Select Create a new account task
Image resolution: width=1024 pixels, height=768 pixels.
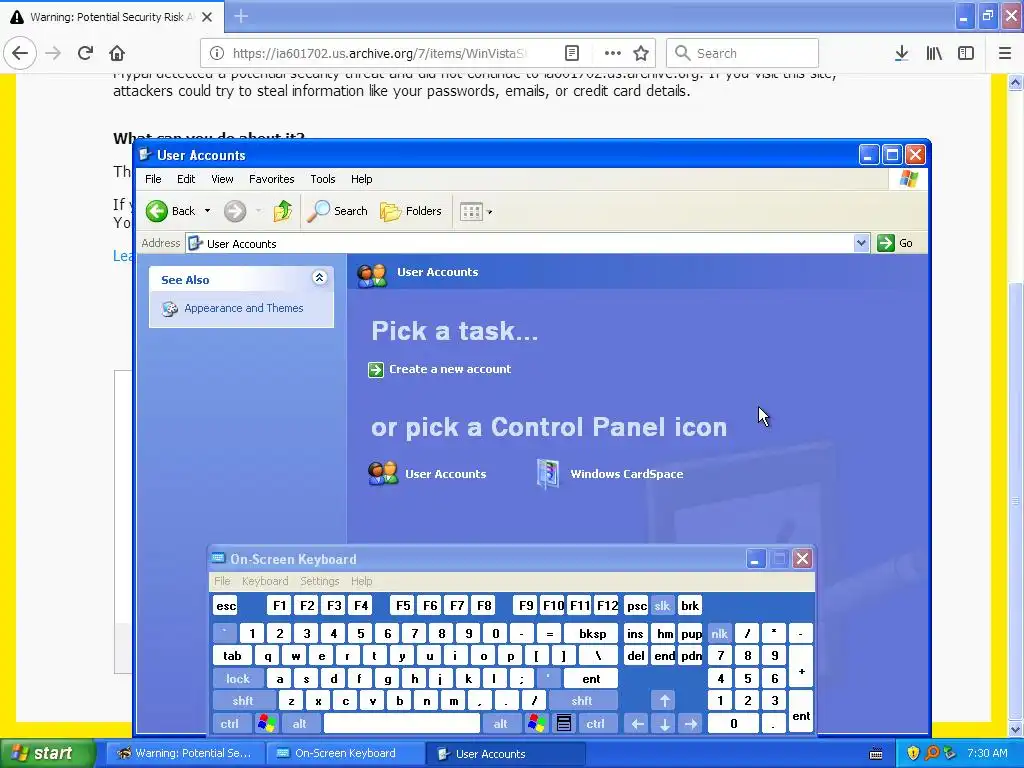[x=450, y=369]
